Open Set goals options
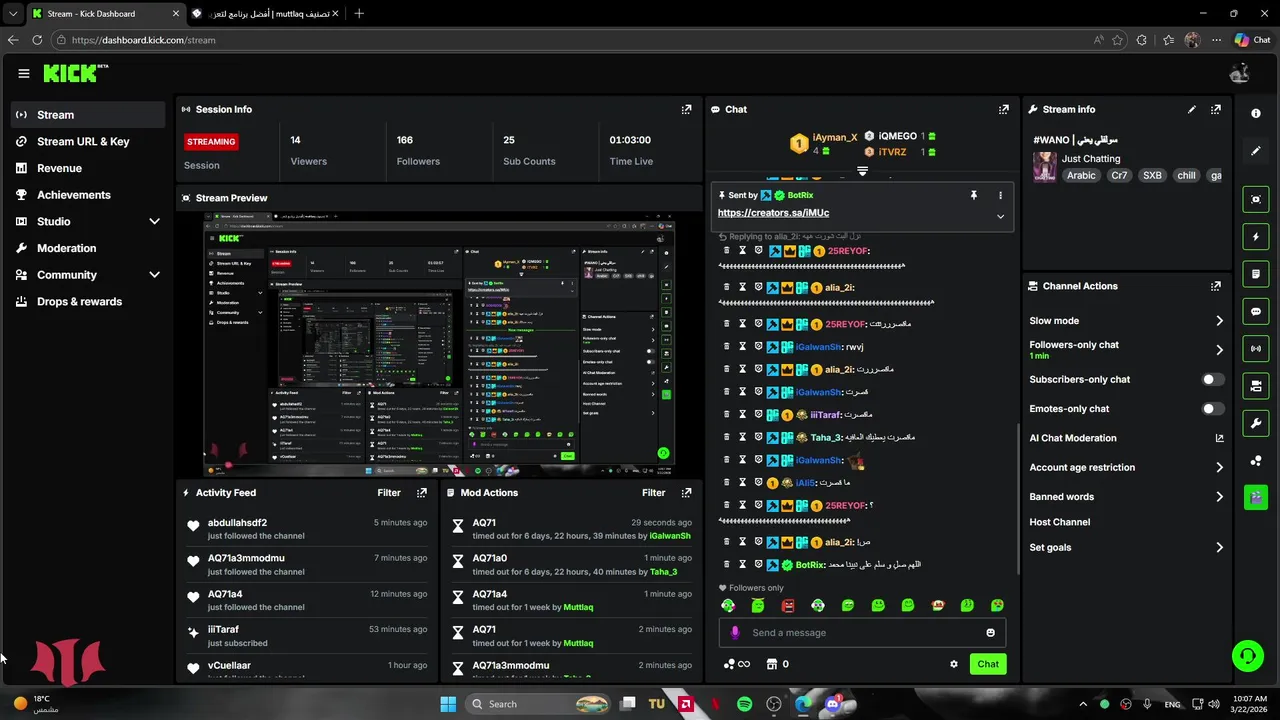 (x=1127, y=547)
